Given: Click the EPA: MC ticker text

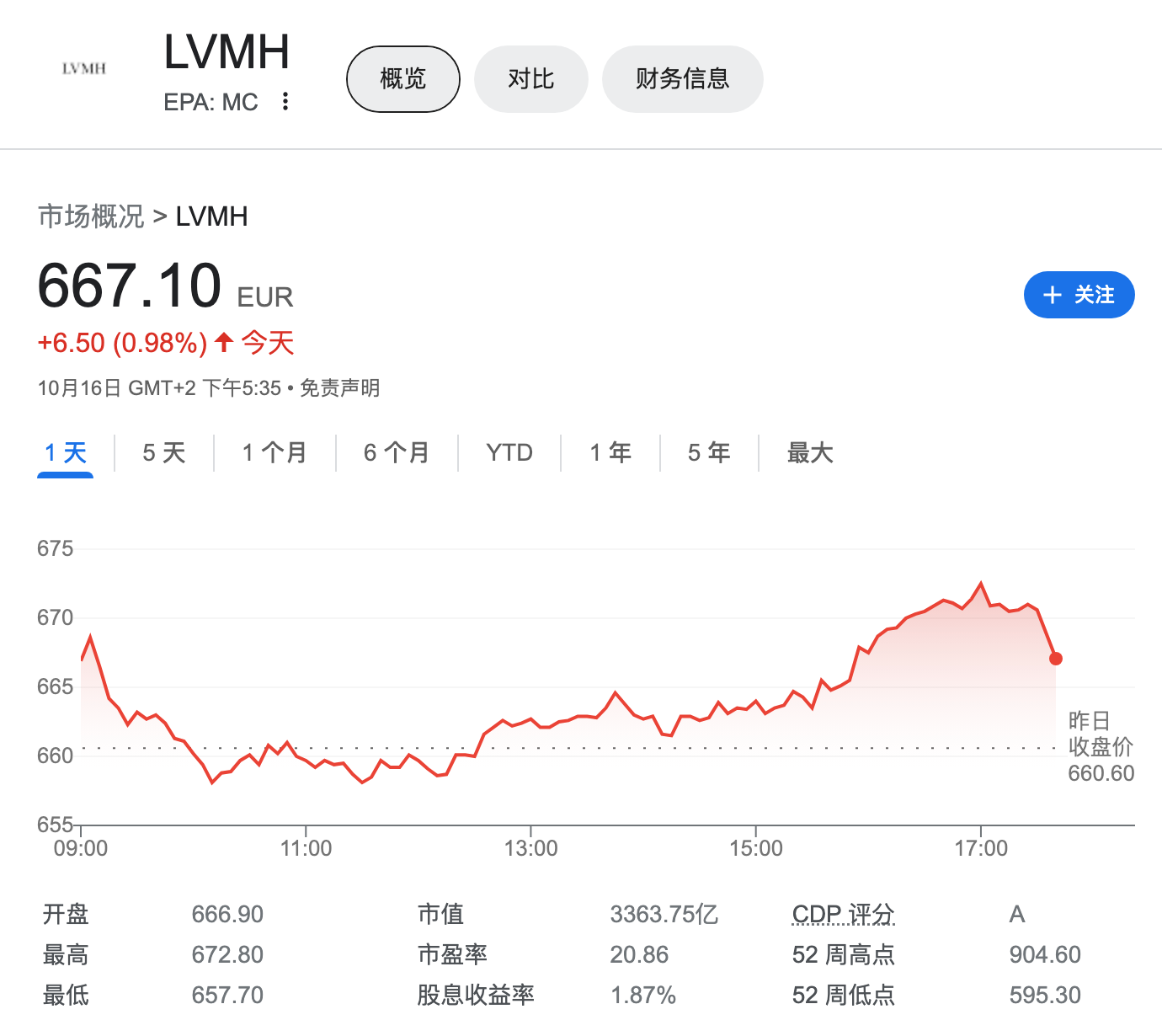Looking at the screenshot, I should (x=211, y=102).
